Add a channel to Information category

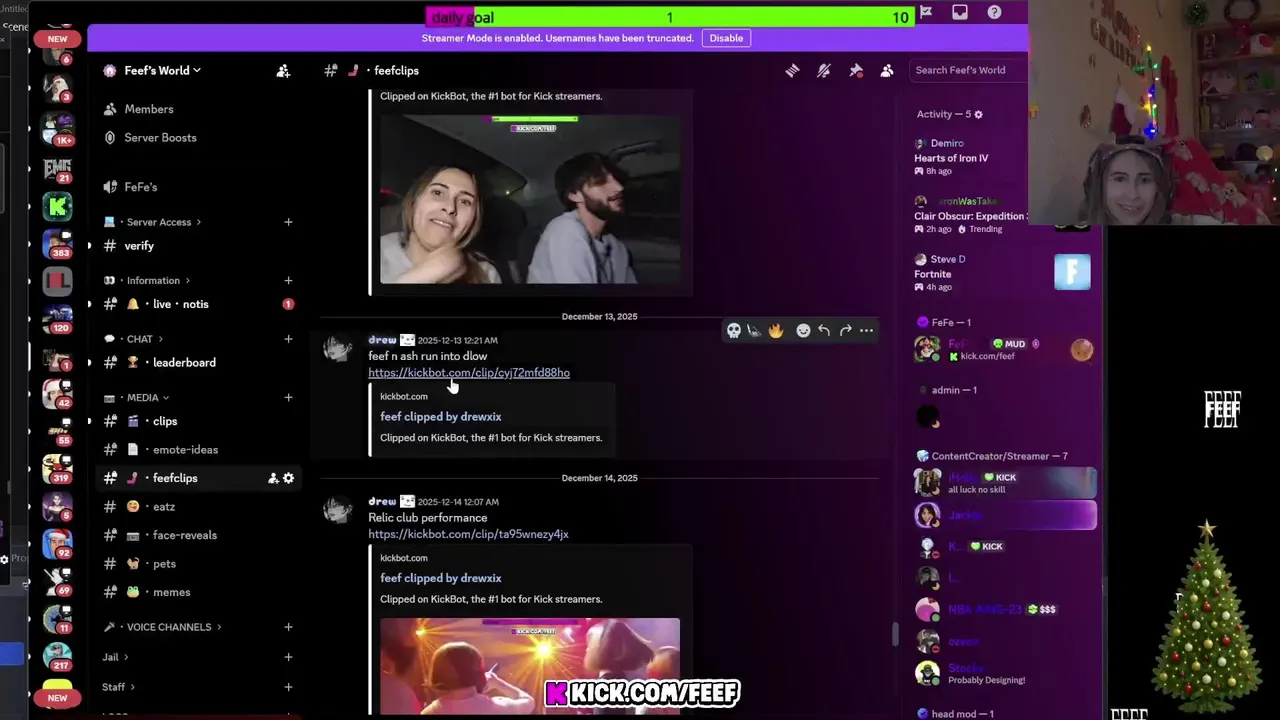click(x=288, y=280)
